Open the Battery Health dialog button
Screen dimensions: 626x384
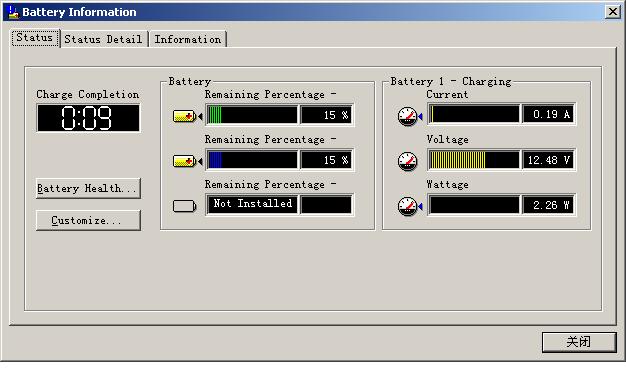click(x=88, y=188)
